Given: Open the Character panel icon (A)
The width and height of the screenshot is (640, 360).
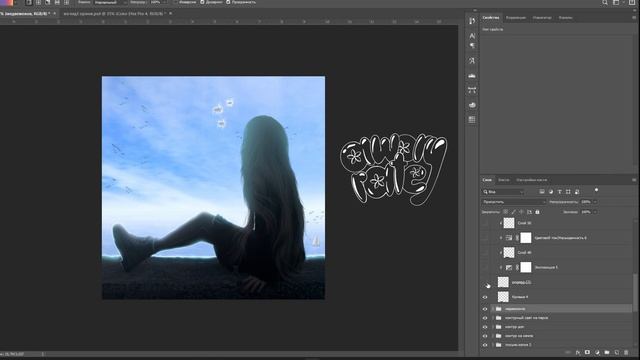Looking at the screenshot, I should (472, 36).
